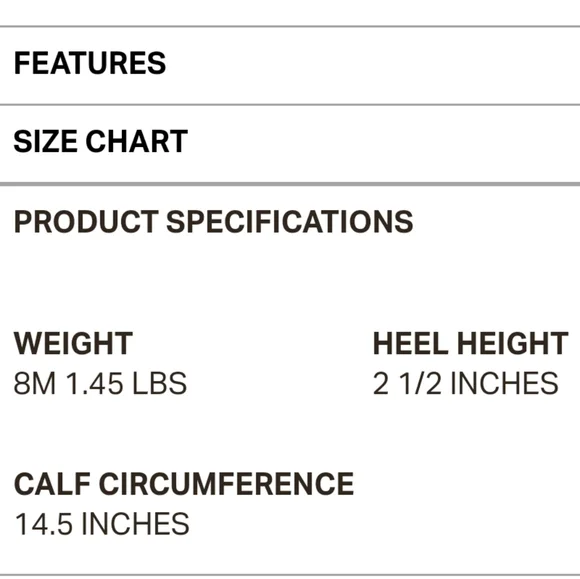Click the word SIZE in SIZE CHART
The height and width of the screenshot is (579, 580).
45,141
